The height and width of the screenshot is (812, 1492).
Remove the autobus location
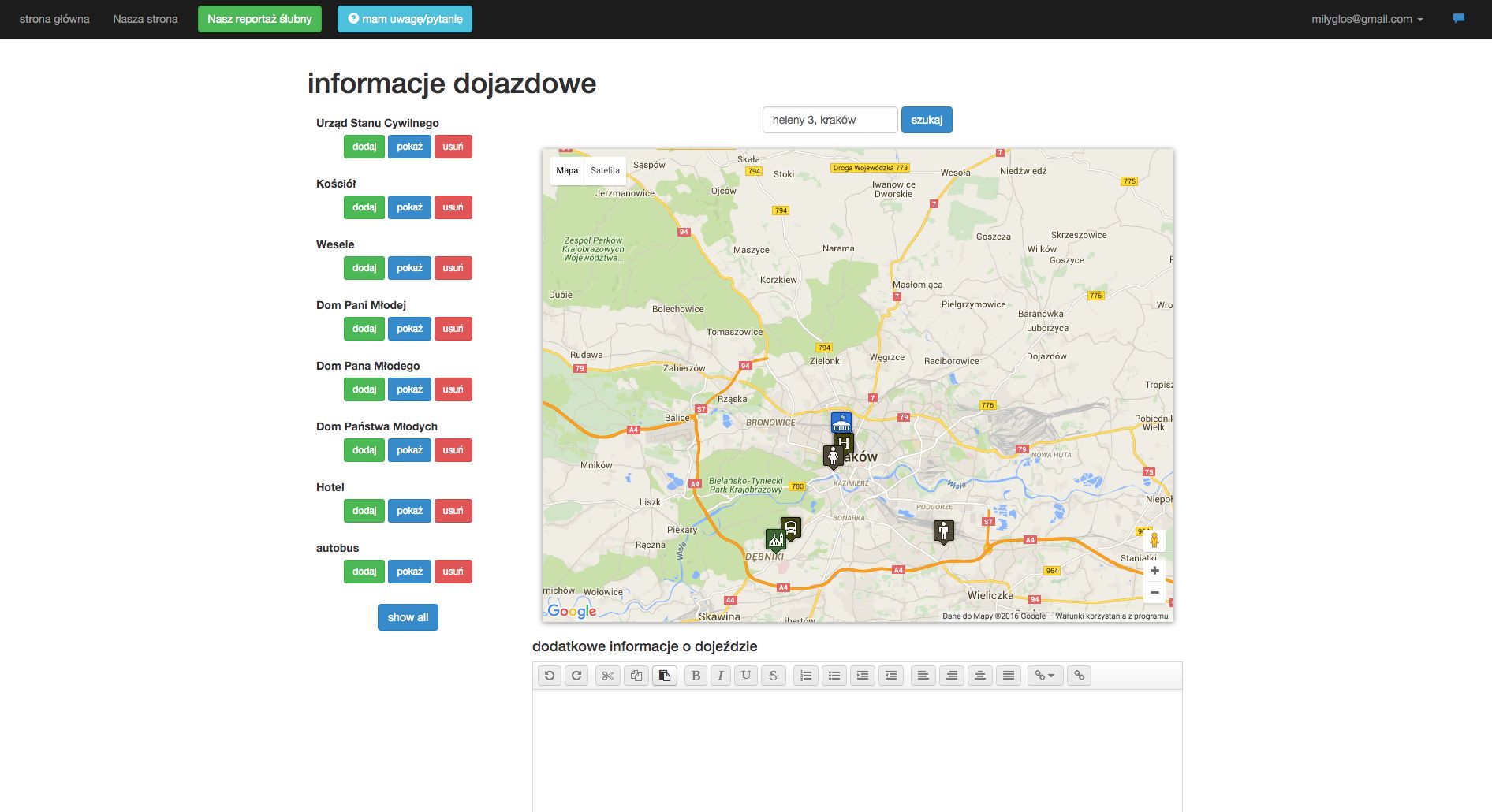point(453,572)
